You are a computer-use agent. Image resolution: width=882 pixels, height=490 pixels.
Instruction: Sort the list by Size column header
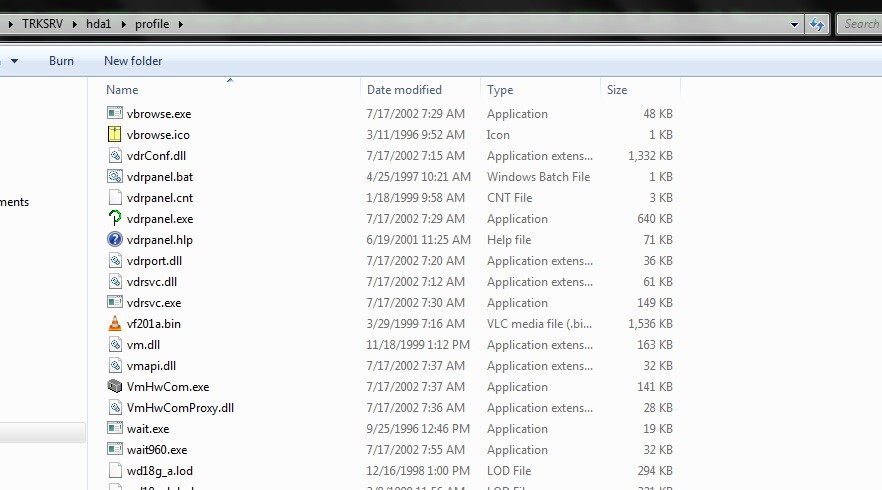tap(617, 90)
